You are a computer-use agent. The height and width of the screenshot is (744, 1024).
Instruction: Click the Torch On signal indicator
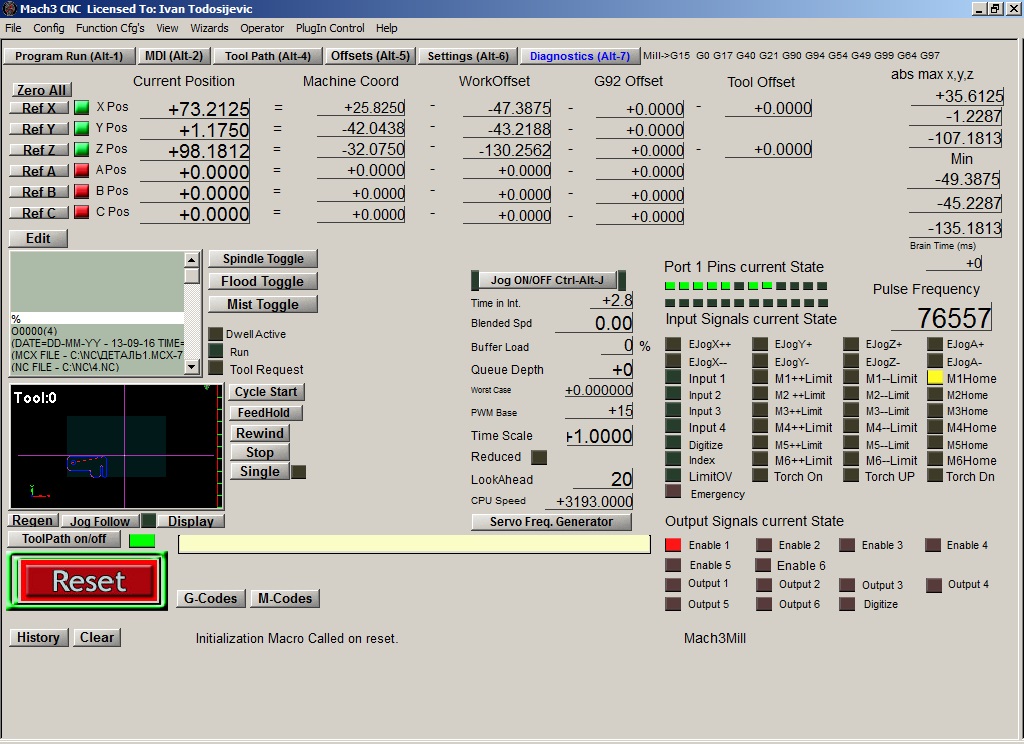pos(760,476)
